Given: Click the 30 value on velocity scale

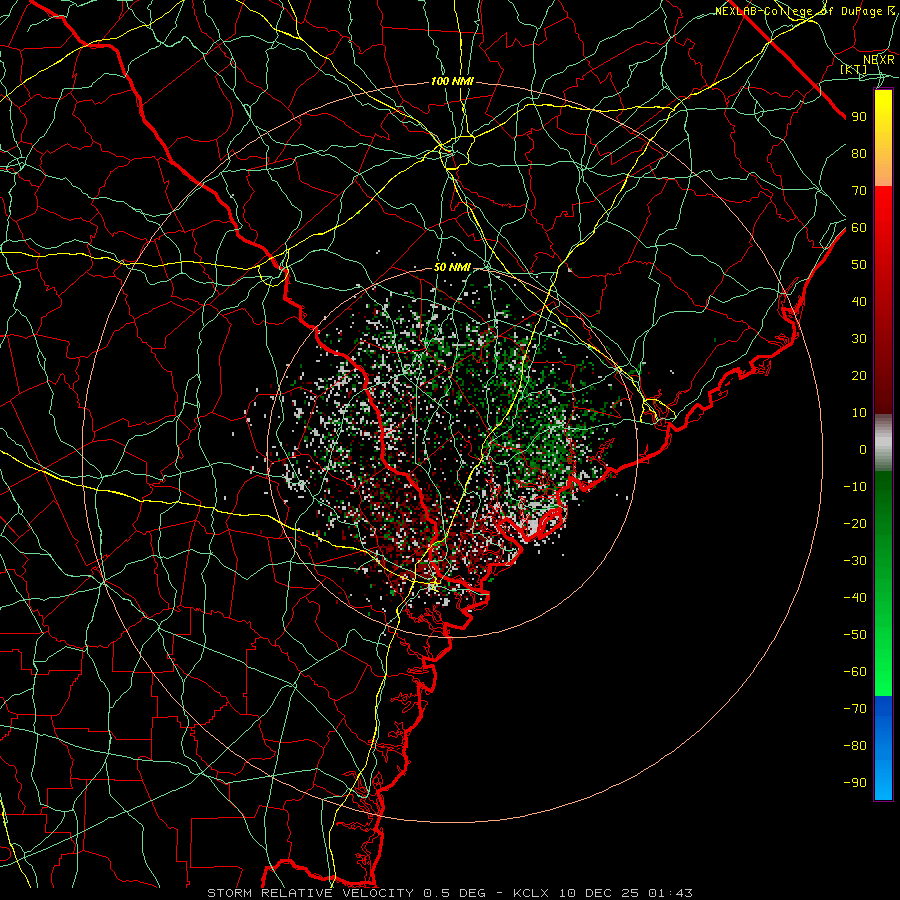Looking at the screenshot, I should pos(859,339).
